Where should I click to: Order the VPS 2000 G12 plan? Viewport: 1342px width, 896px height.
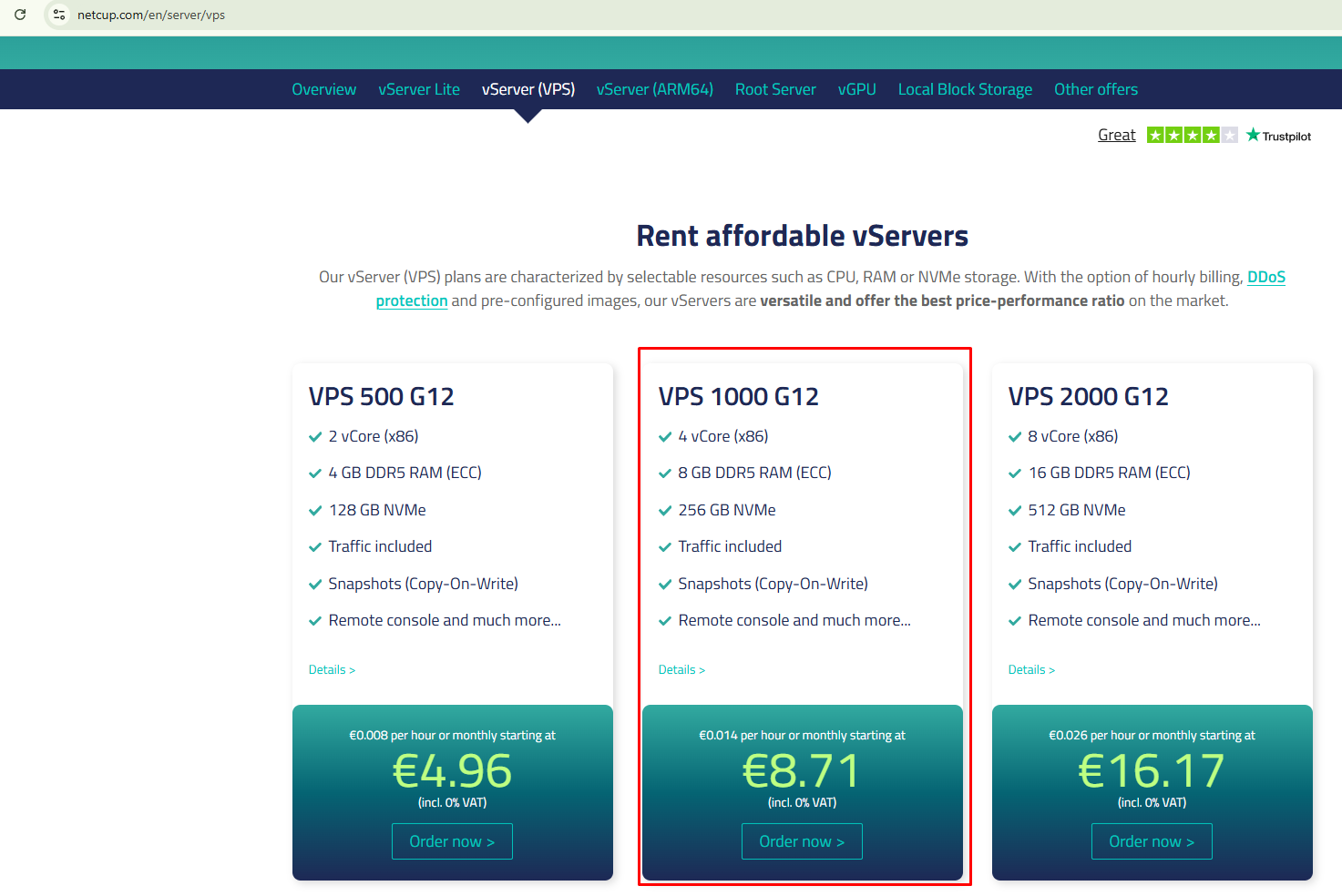(1152, 841)
